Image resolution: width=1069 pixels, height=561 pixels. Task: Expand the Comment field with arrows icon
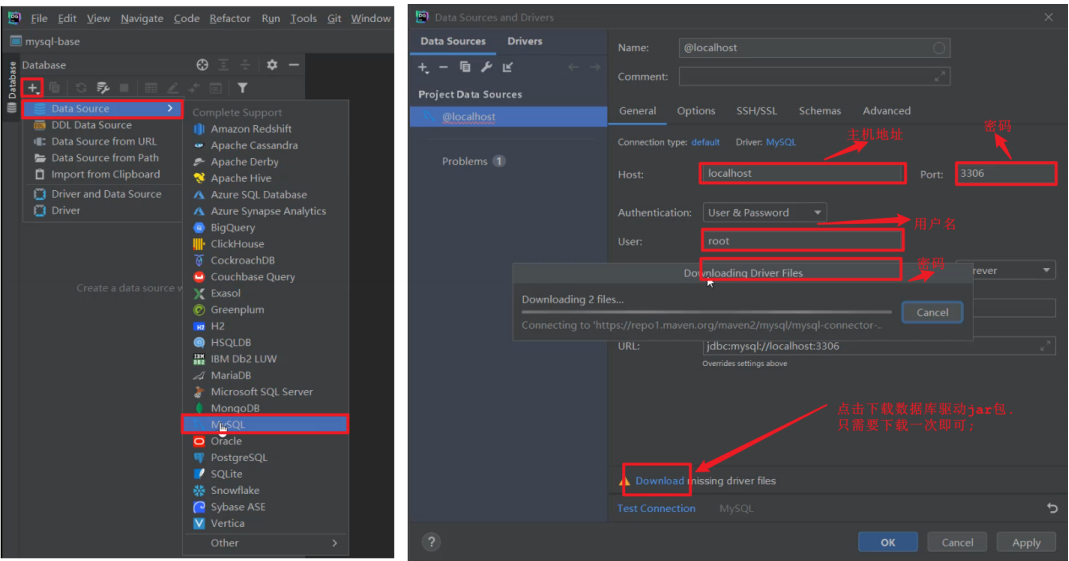(940, 76)
